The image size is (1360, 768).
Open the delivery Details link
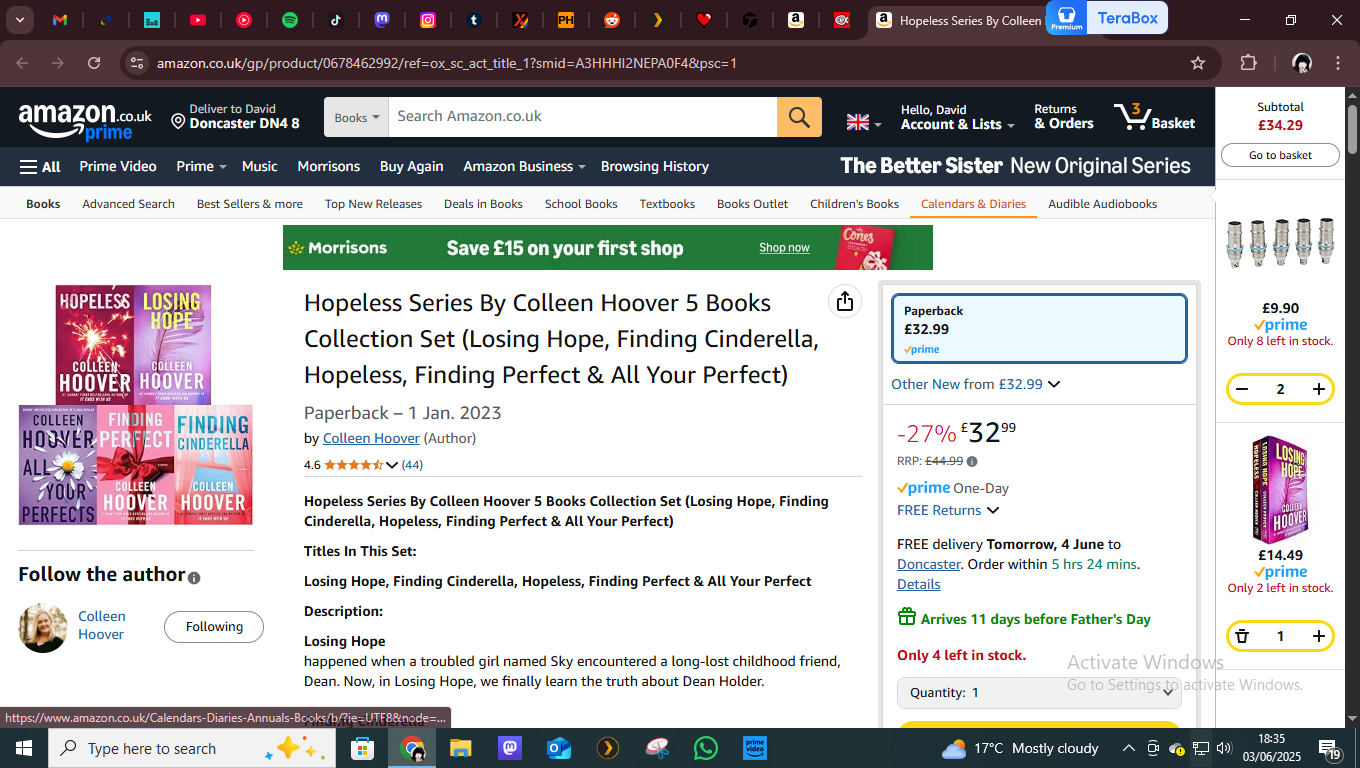(x=918, y=584)
